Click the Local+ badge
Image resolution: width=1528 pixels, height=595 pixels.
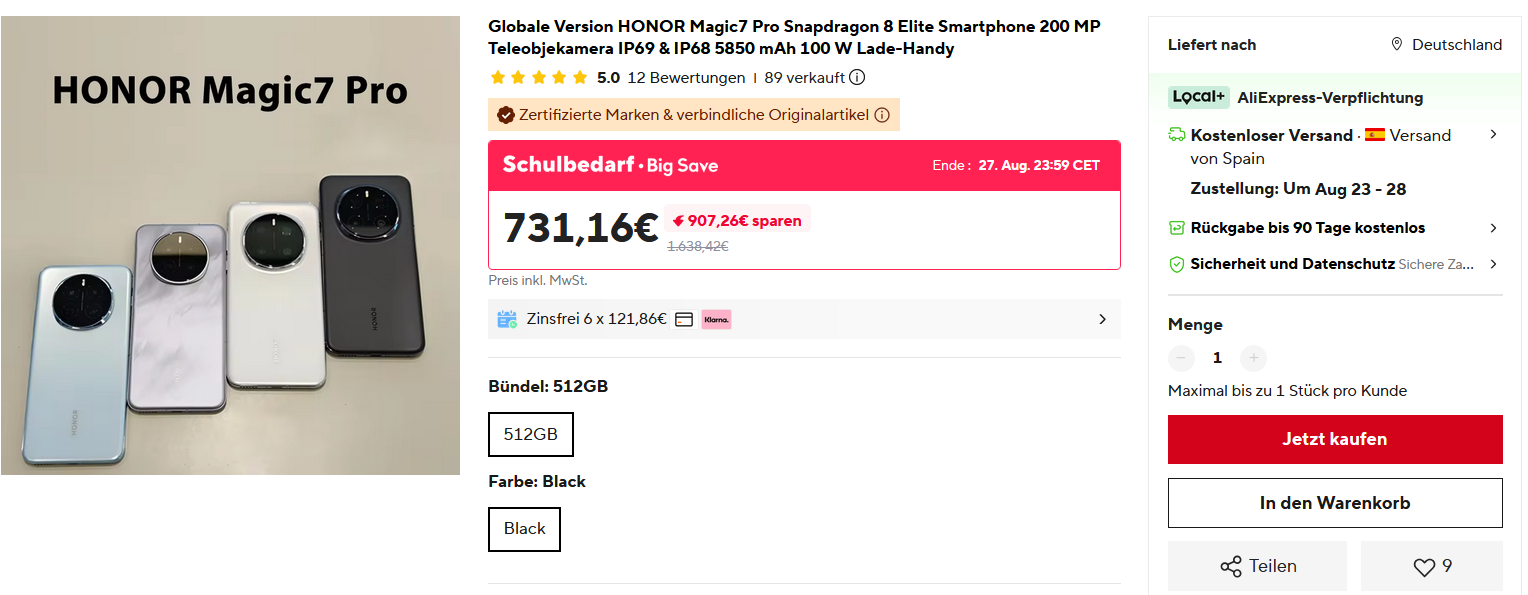click(x=1198, y=97)
